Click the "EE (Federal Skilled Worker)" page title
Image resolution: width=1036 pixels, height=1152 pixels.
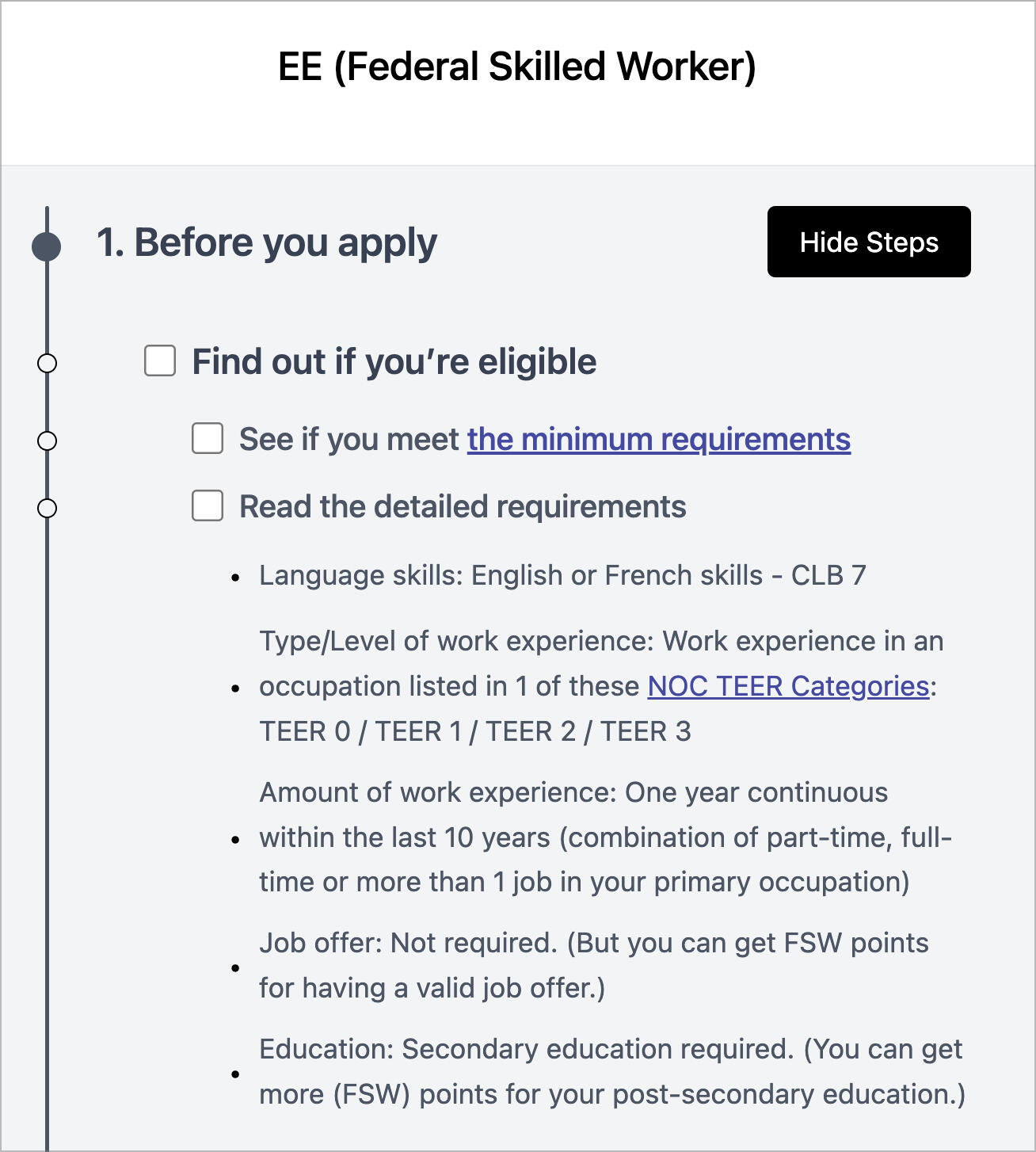click(x=517, y=67)
